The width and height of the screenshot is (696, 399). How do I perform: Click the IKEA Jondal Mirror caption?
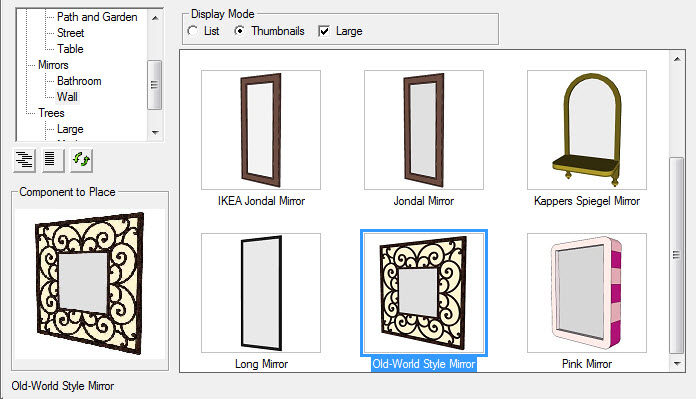click(x=261, y=201)
